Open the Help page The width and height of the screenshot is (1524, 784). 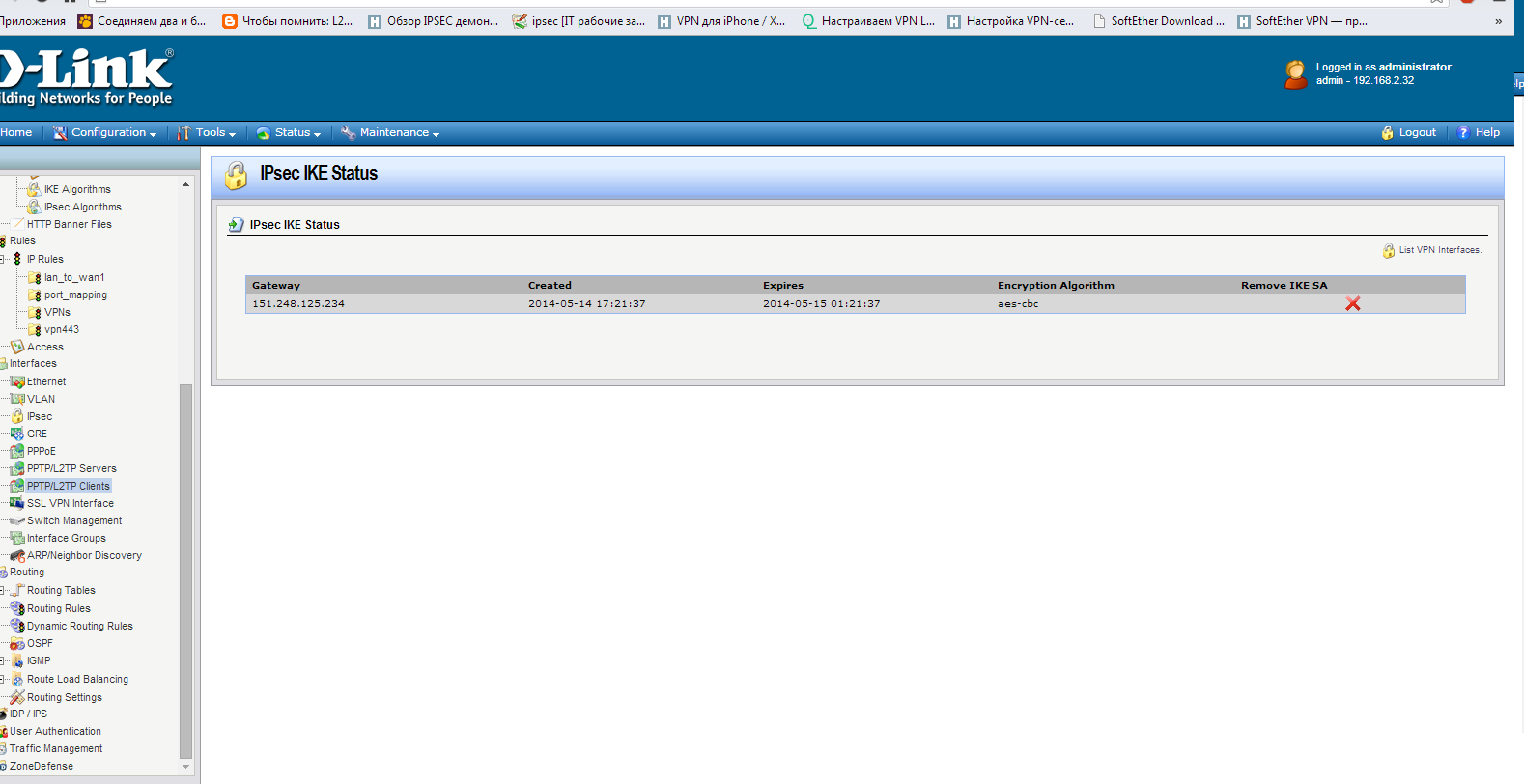[1479, 133]
